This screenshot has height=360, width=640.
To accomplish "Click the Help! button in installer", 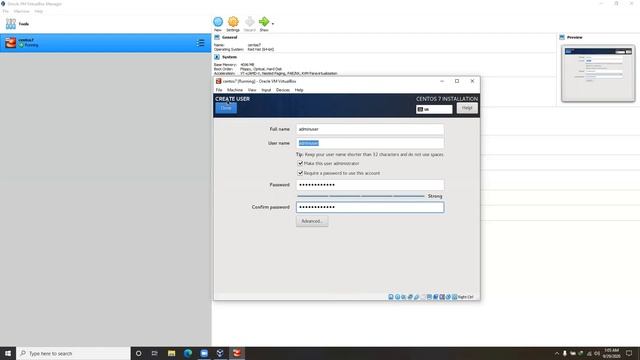I will point(467,108).
